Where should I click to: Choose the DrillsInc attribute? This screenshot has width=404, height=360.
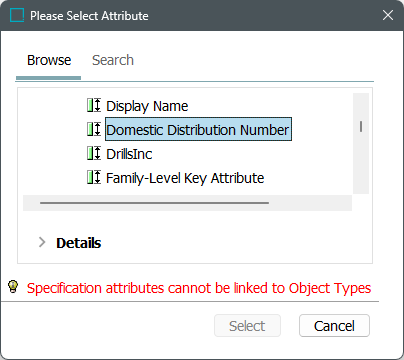[x=129, y=154]
